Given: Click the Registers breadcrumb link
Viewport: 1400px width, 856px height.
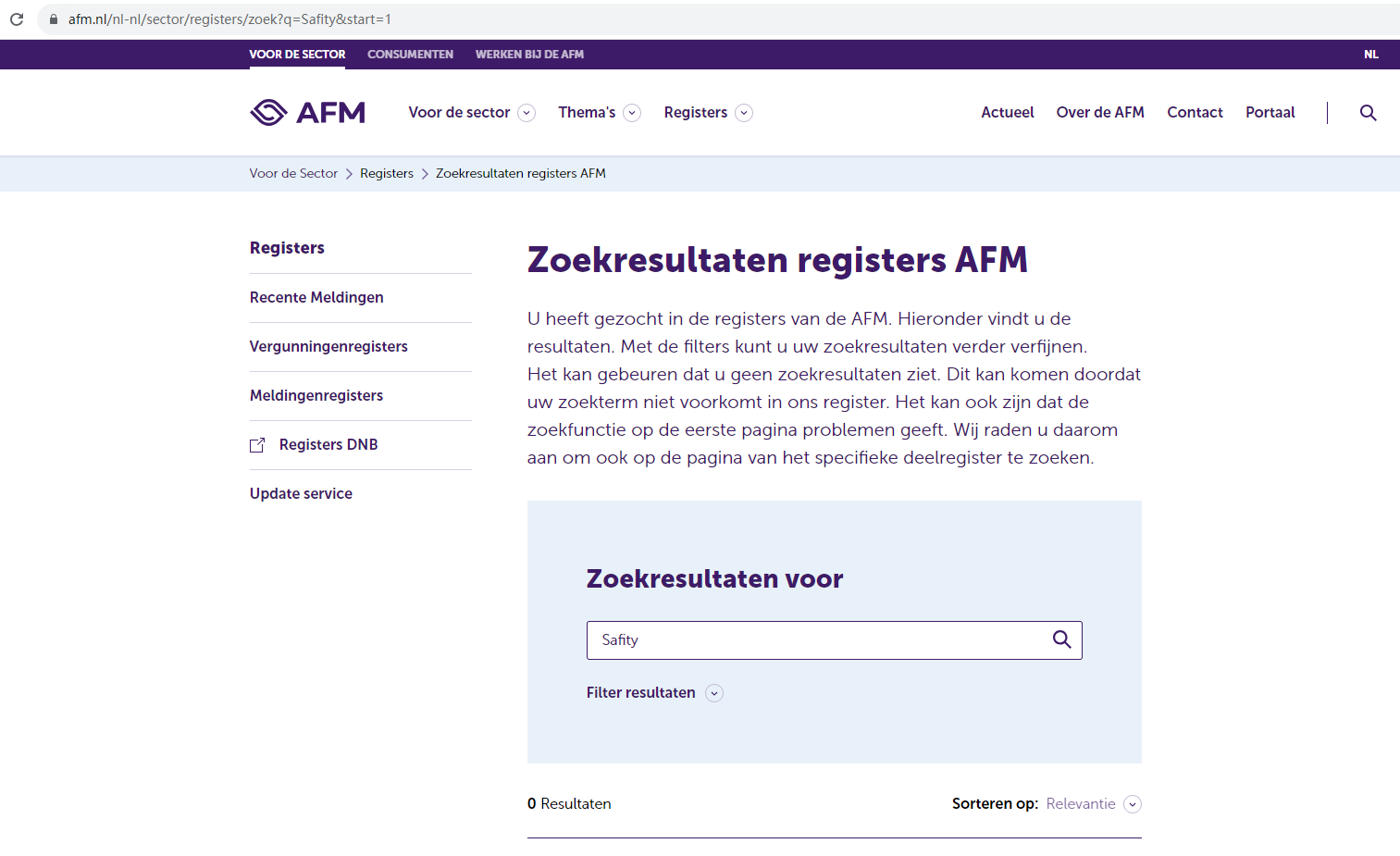Looking at the screenshot, I should 387,173.
